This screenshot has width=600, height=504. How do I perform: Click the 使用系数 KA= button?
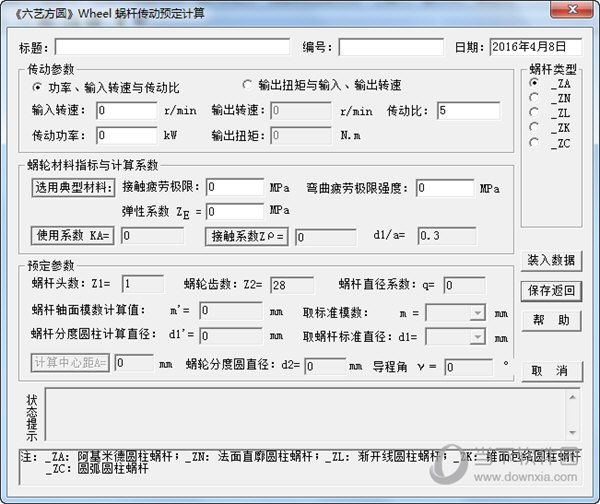(x=72, y=235)
